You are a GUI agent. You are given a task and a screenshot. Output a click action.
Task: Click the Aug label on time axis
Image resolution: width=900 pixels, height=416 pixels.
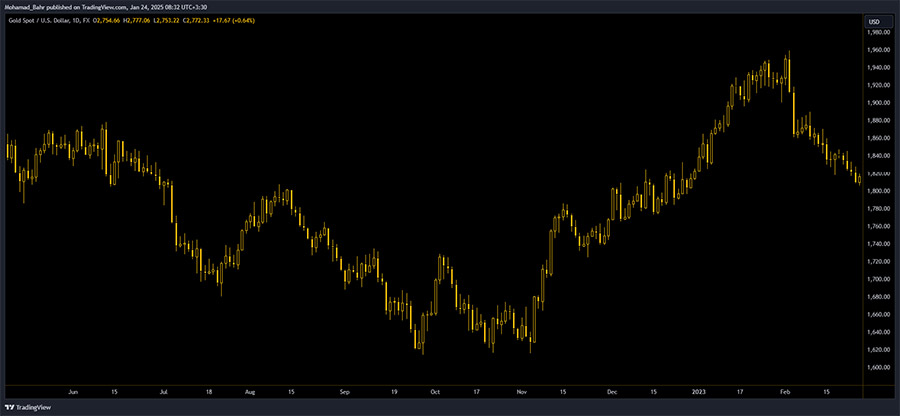coord(249,394)
